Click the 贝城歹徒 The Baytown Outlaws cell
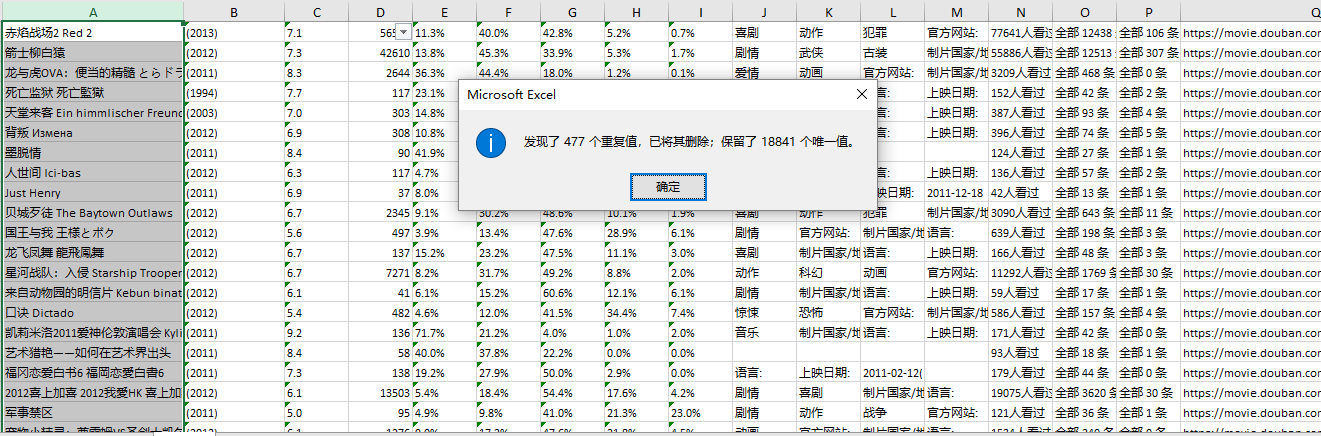Screen dimensions: 1321x436 pos(92,213)
